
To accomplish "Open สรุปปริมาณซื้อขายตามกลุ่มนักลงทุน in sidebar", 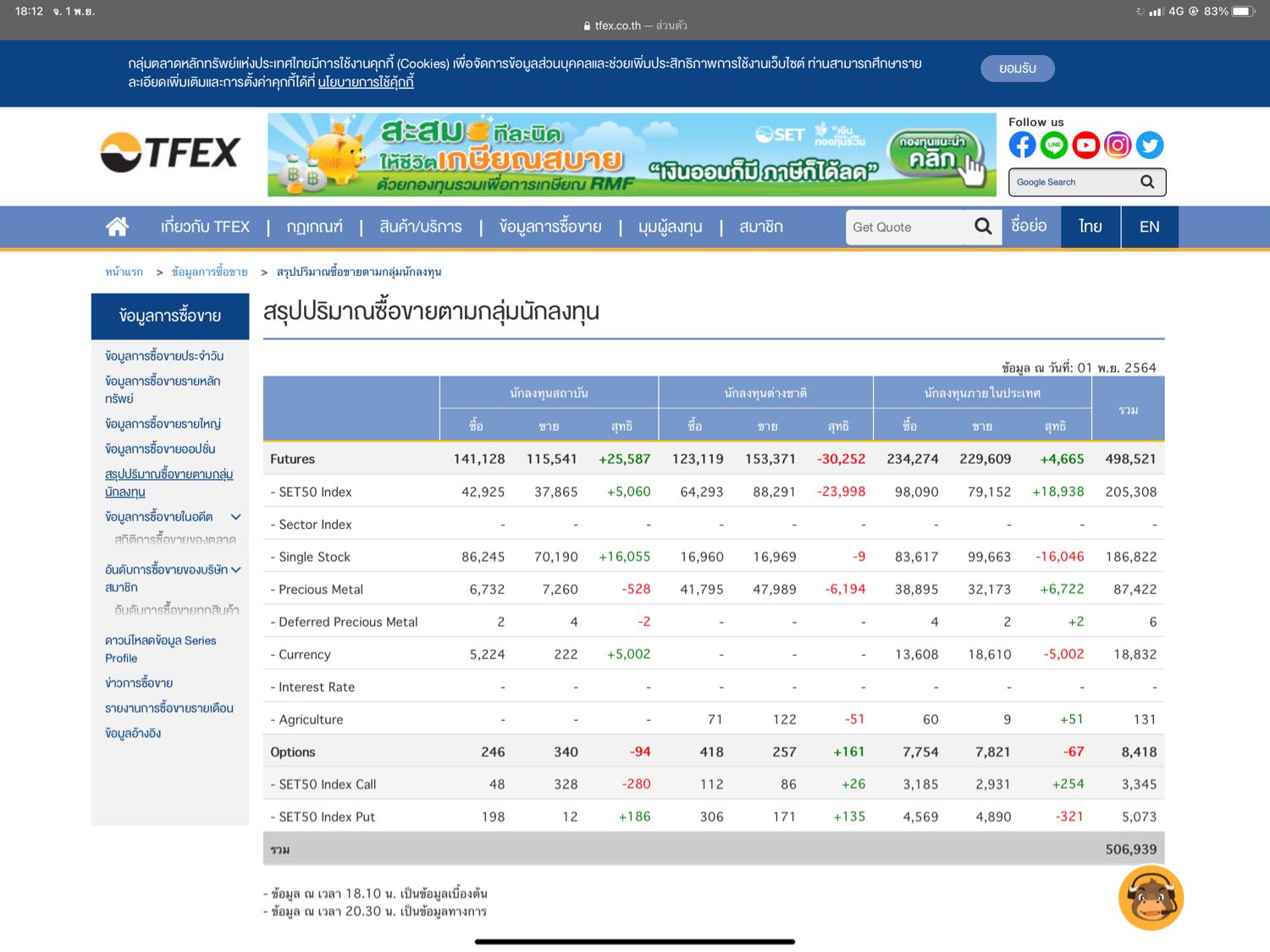I will point(168,483).
